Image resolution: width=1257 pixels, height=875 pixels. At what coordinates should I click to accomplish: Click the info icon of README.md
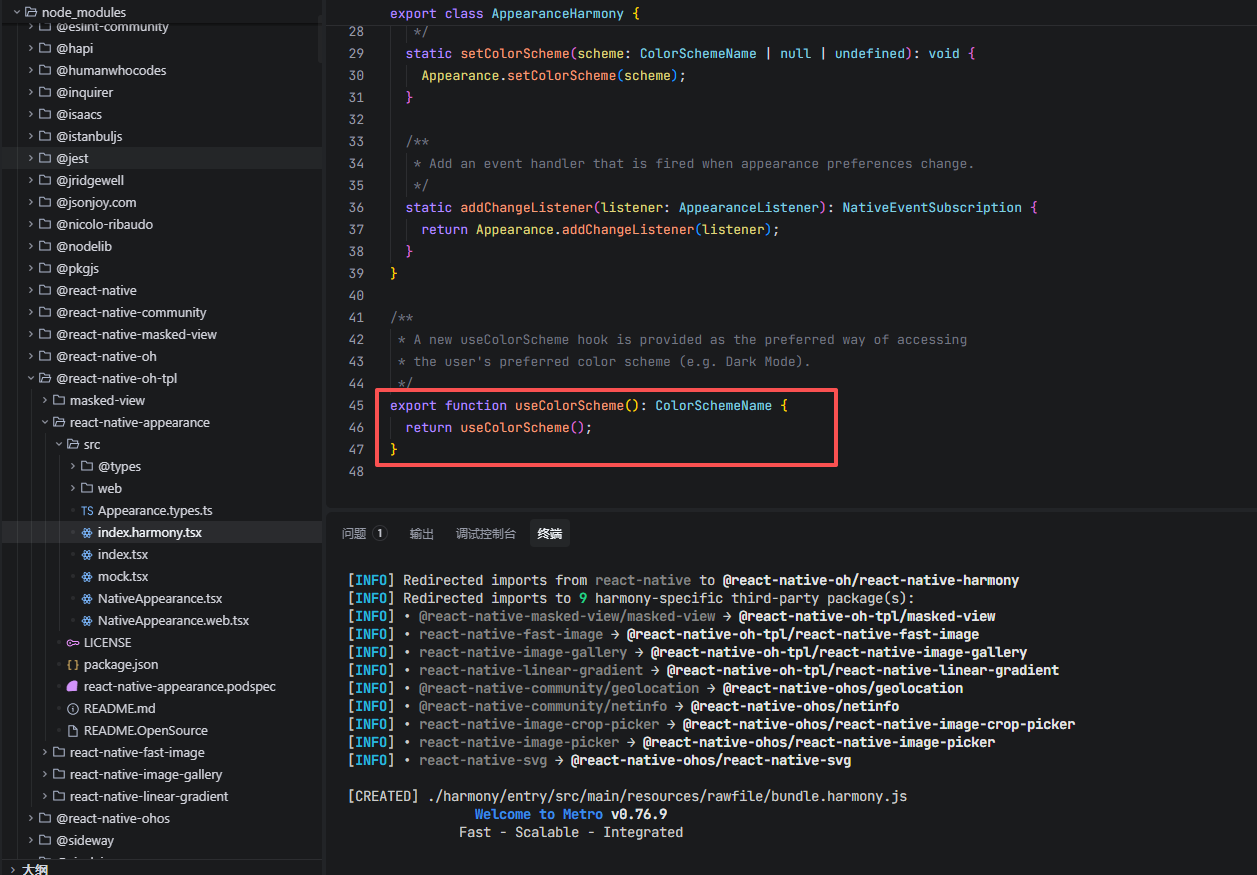point(73,708)
